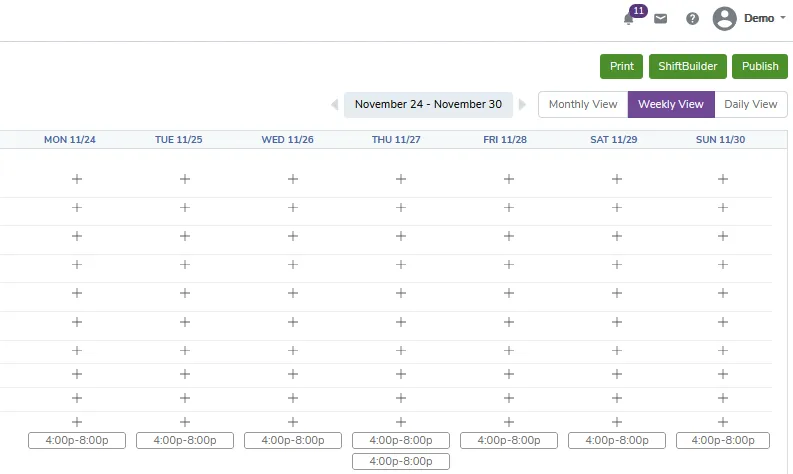Add shift with topmost plus under FRI 11/28
Screen dimensions: 793x474
click(x=509, y=179)
